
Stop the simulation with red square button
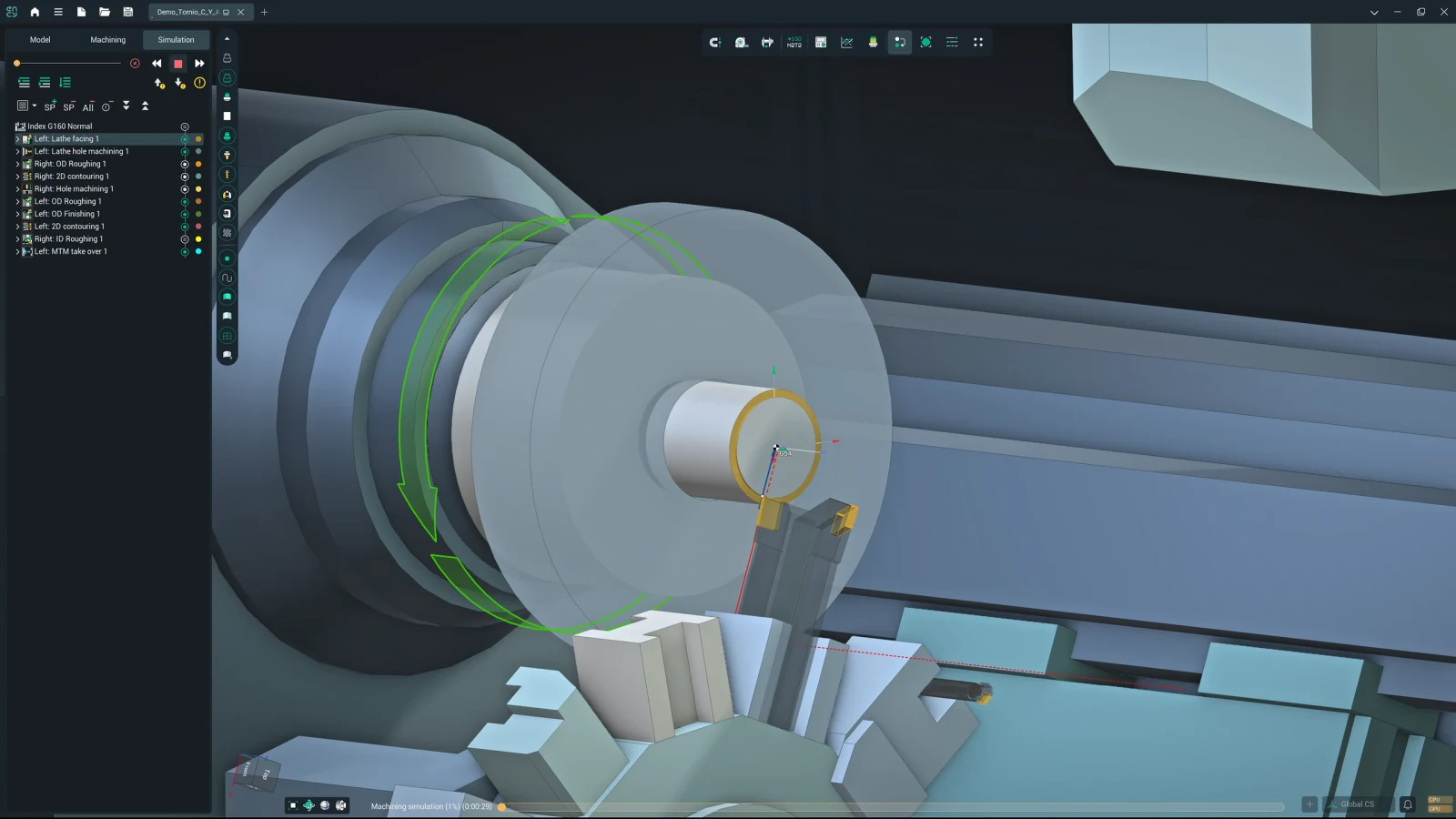tap(178, 64)
